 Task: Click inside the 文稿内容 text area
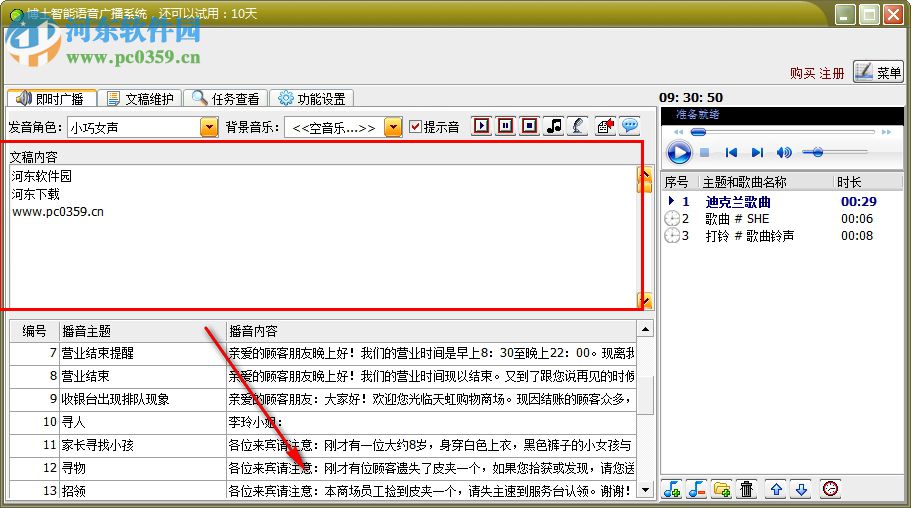[x=323, y=236]
